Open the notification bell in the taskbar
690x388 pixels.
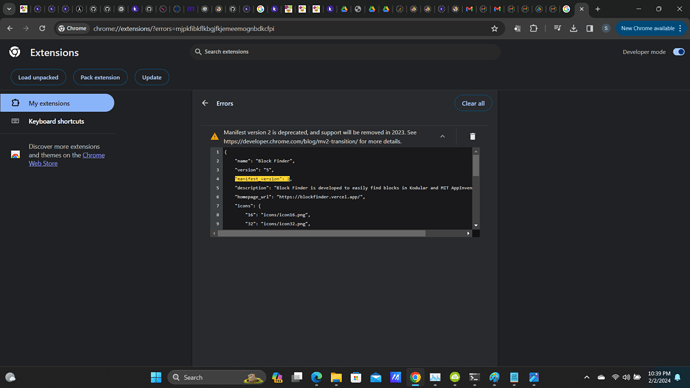[x=678, y=377]
